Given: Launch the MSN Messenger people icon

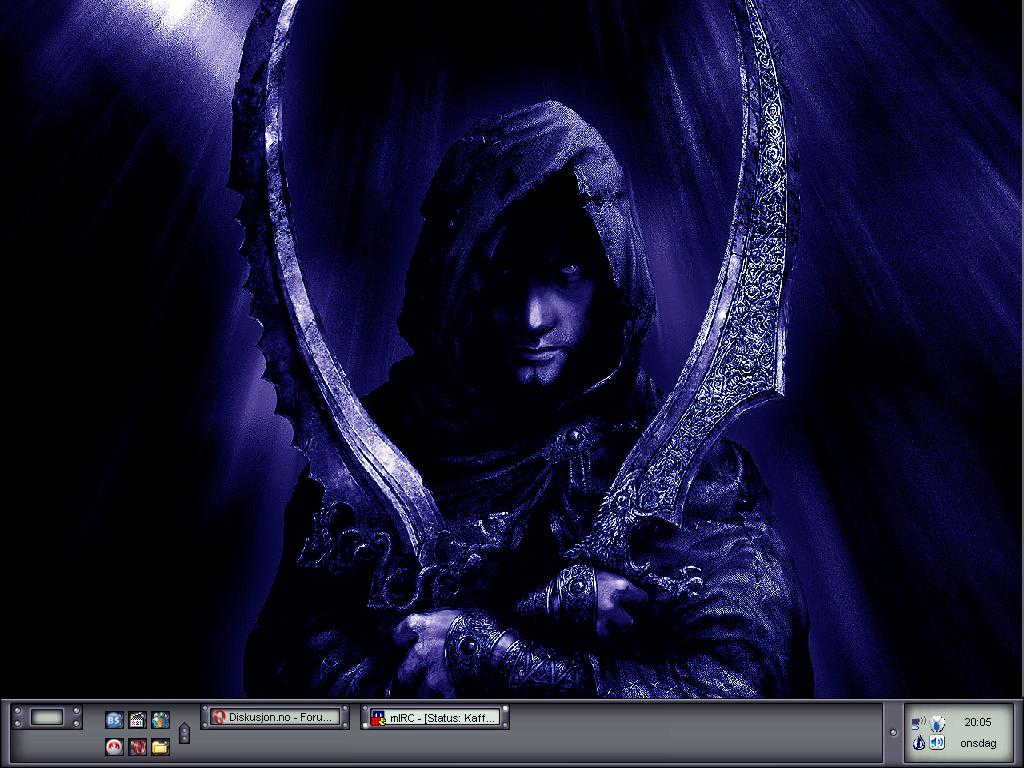Looking at the screenshot, I should [x=160, y=720].
